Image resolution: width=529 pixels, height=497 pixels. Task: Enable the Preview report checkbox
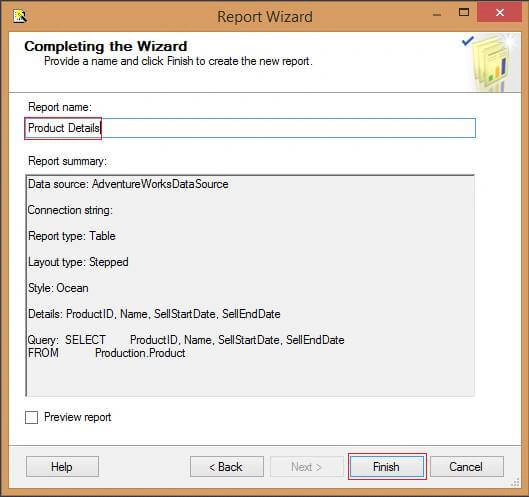(31, 417)
